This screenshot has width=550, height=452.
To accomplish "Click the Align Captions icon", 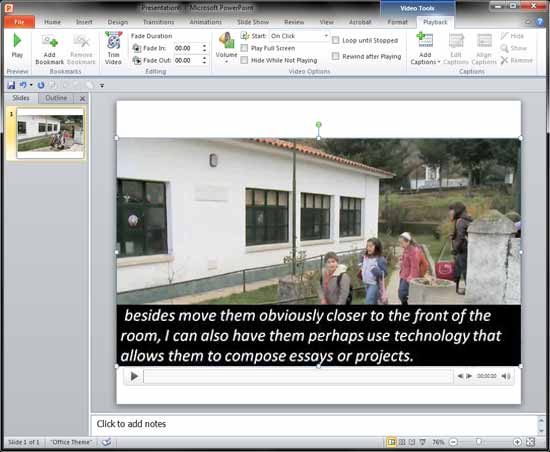I will point(484,41).
